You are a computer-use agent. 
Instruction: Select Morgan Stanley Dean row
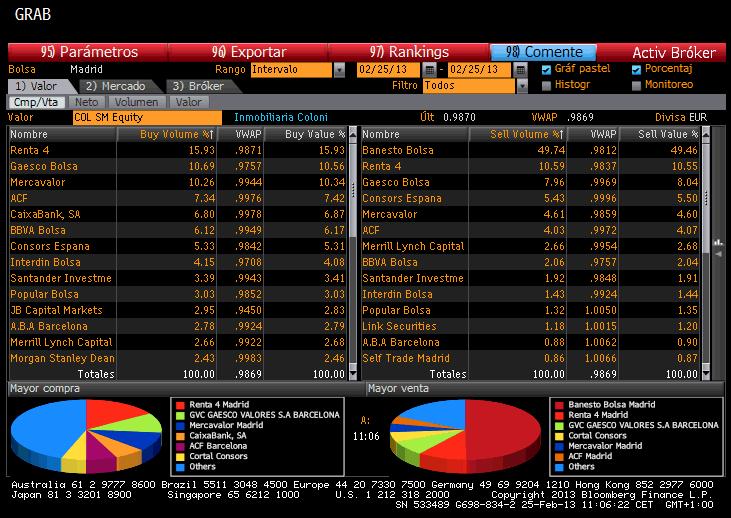pos(178,358)
